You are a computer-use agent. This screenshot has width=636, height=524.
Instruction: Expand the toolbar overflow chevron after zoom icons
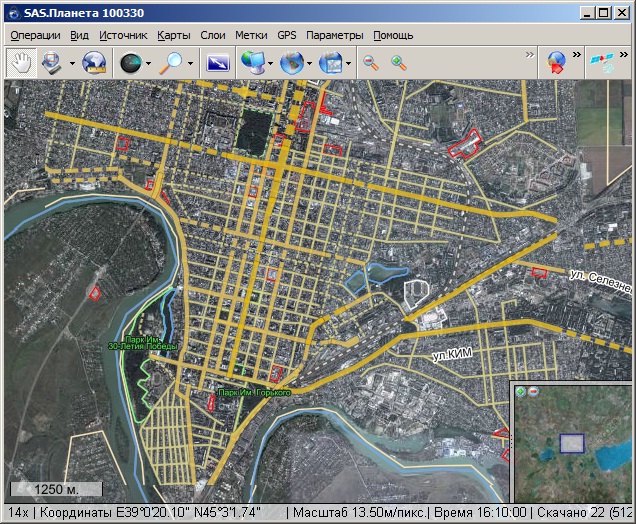coord(530,55)
